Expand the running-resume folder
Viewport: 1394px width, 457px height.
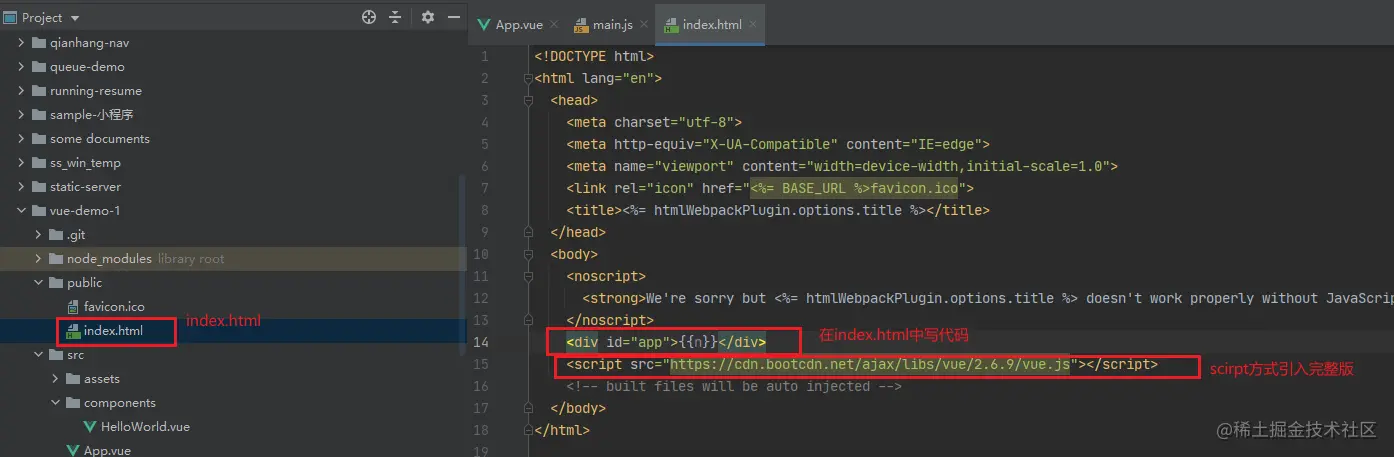coord(21,91)
